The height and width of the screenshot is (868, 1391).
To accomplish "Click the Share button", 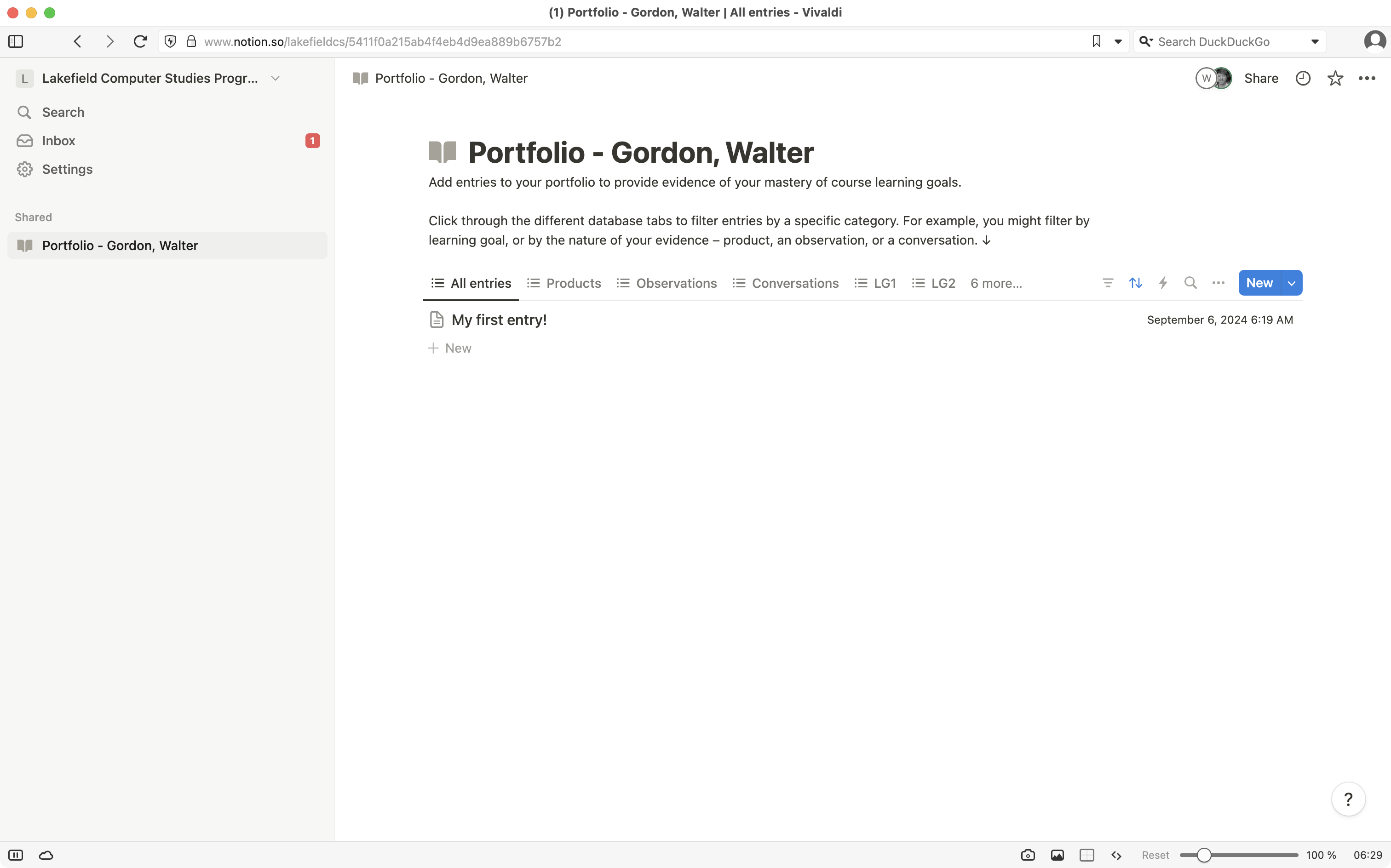I will (x=1261, y=78).
